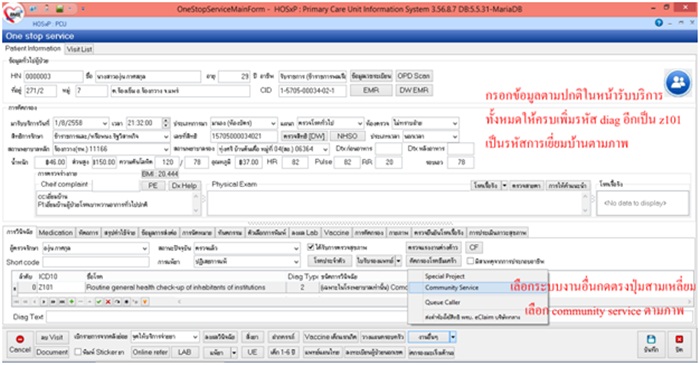
Task: Click the NHSO button
Action: click(347, 136)
